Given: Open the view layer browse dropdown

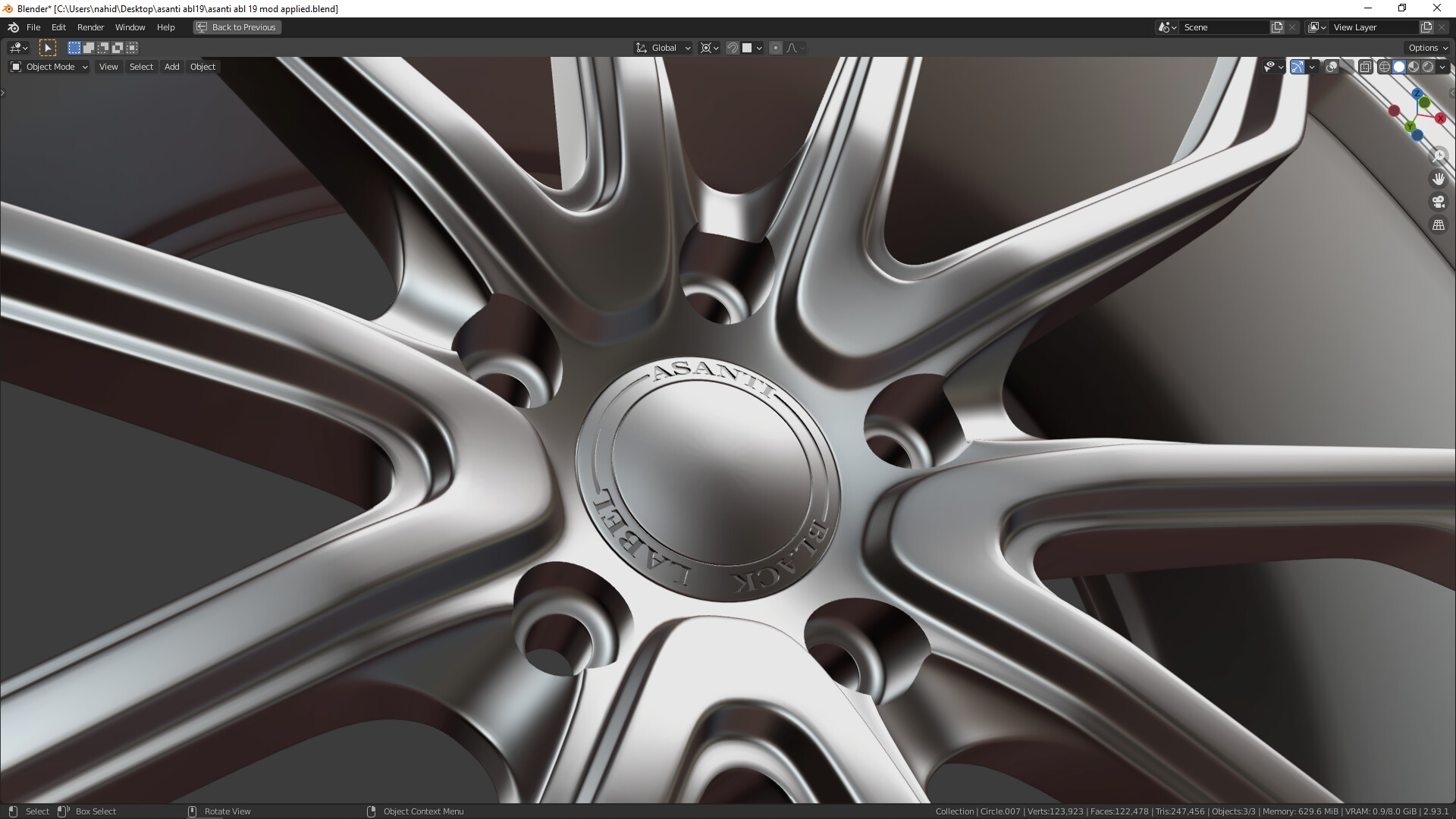Looking at the screenshot, I should point(1317,27).
